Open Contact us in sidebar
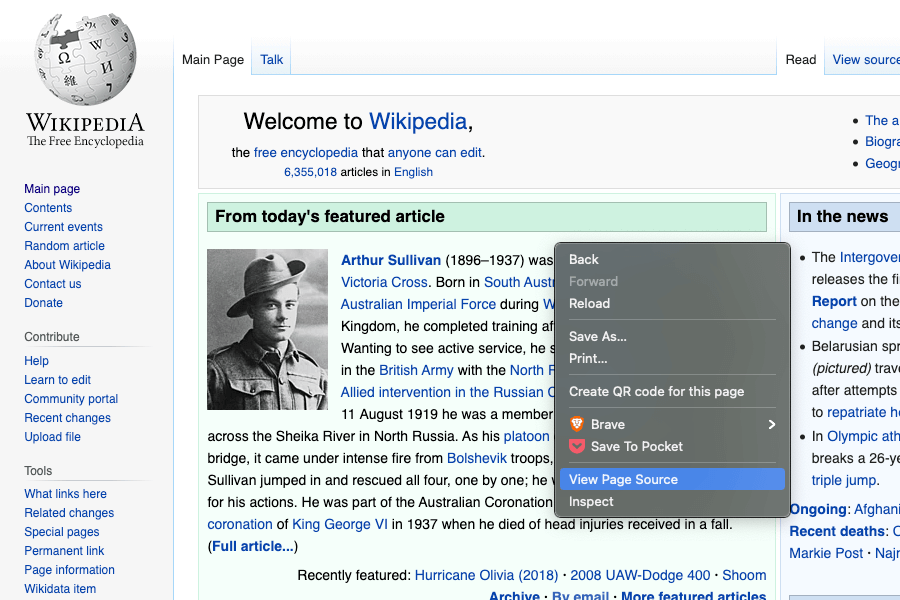 [x=53, y=284]
